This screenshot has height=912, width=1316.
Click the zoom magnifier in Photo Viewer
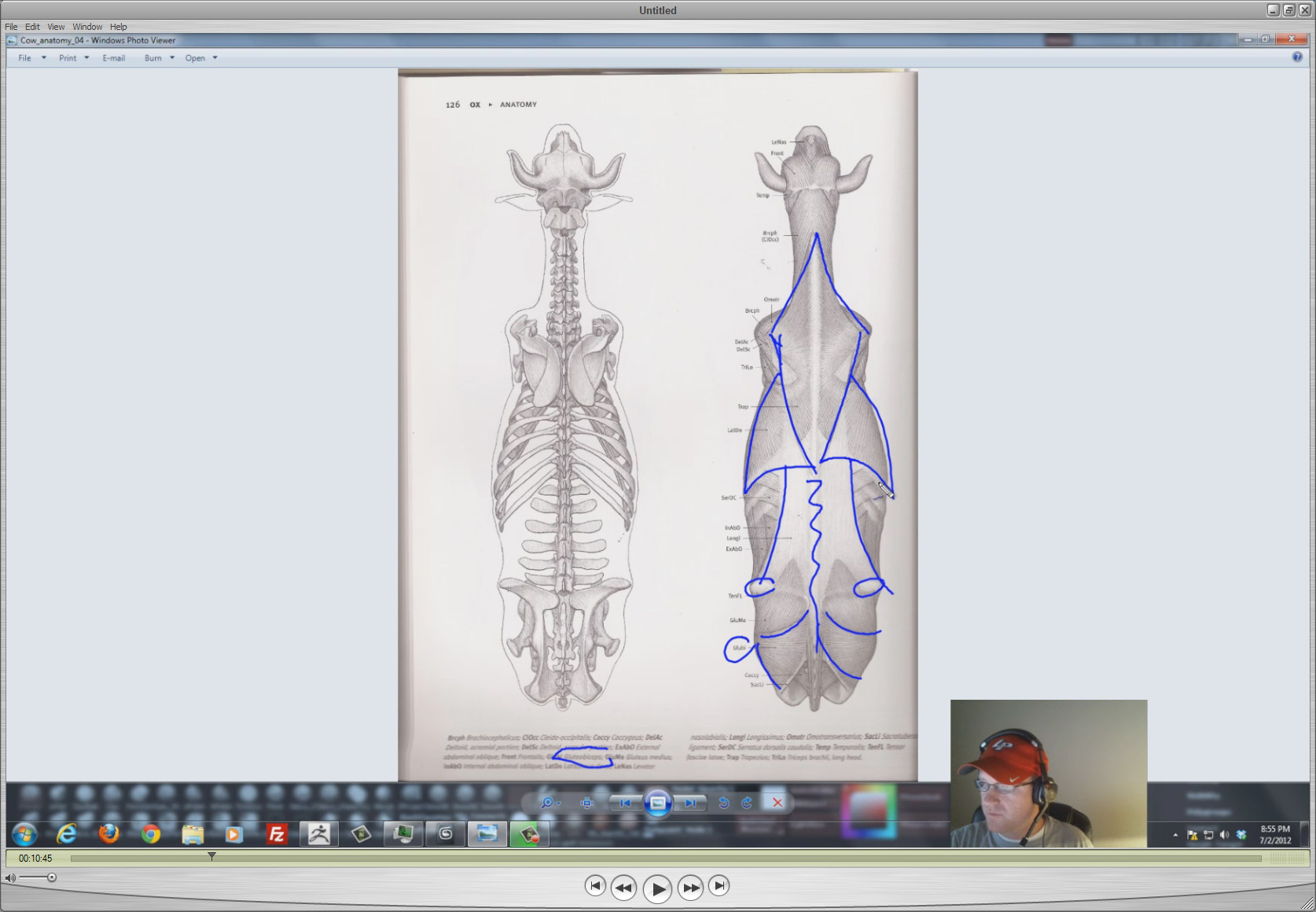tap(550, 803)
